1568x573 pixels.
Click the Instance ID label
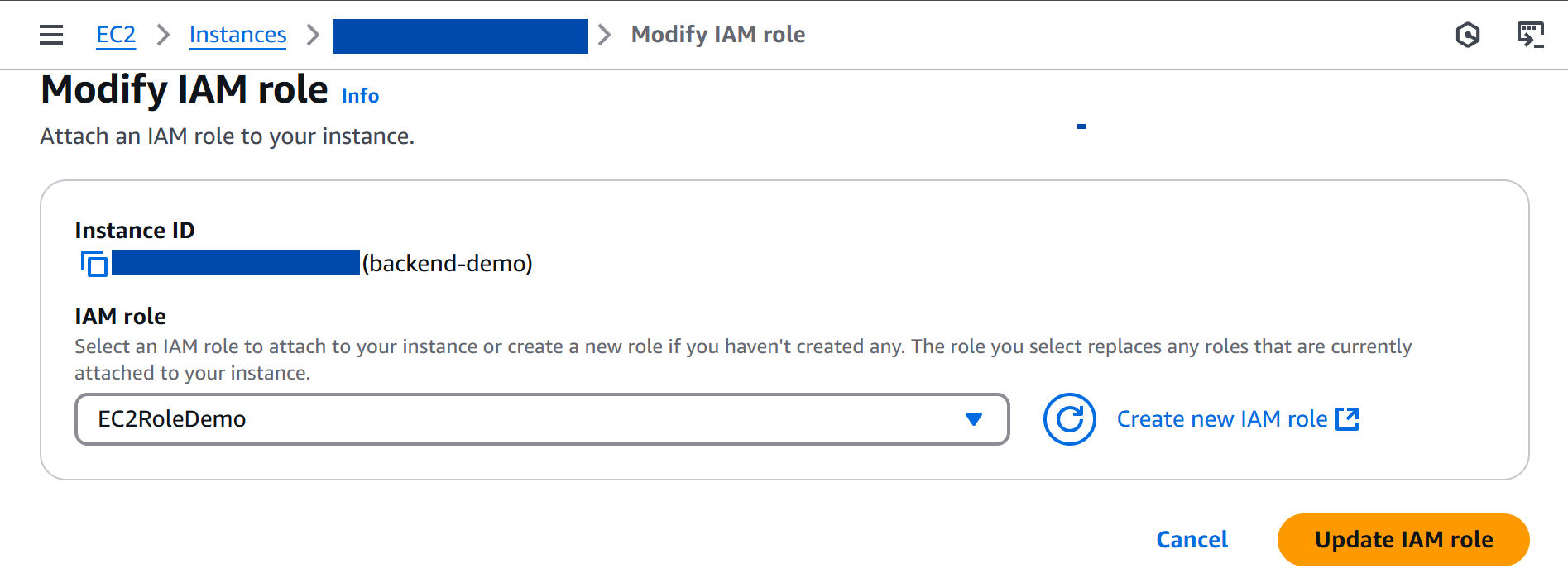tap(135, 230)
